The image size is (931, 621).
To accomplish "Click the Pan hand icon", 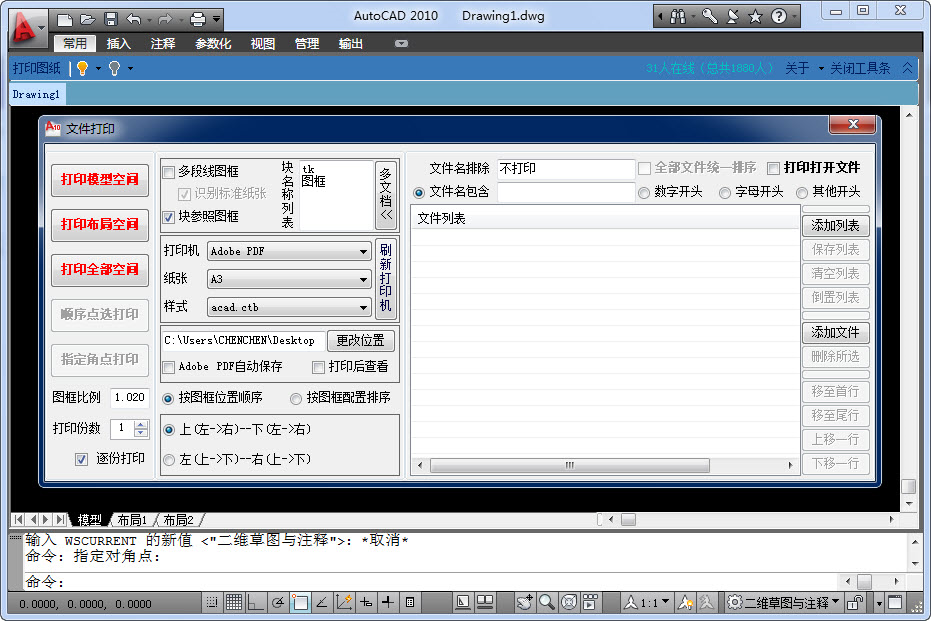I will point(524,603).
